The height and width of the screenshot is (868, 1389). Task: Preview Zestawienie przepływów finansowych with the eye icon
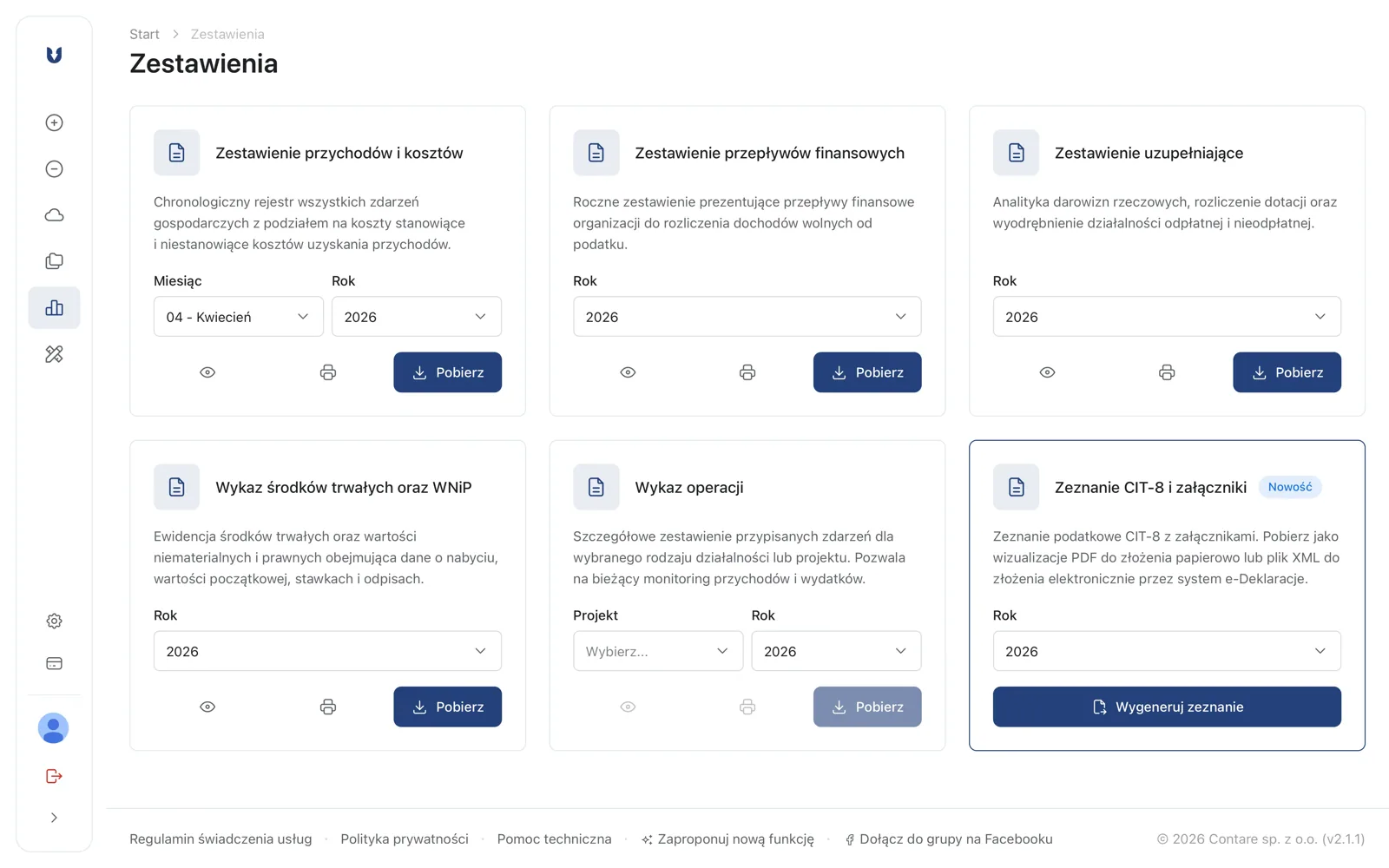[x=628, y=372]
